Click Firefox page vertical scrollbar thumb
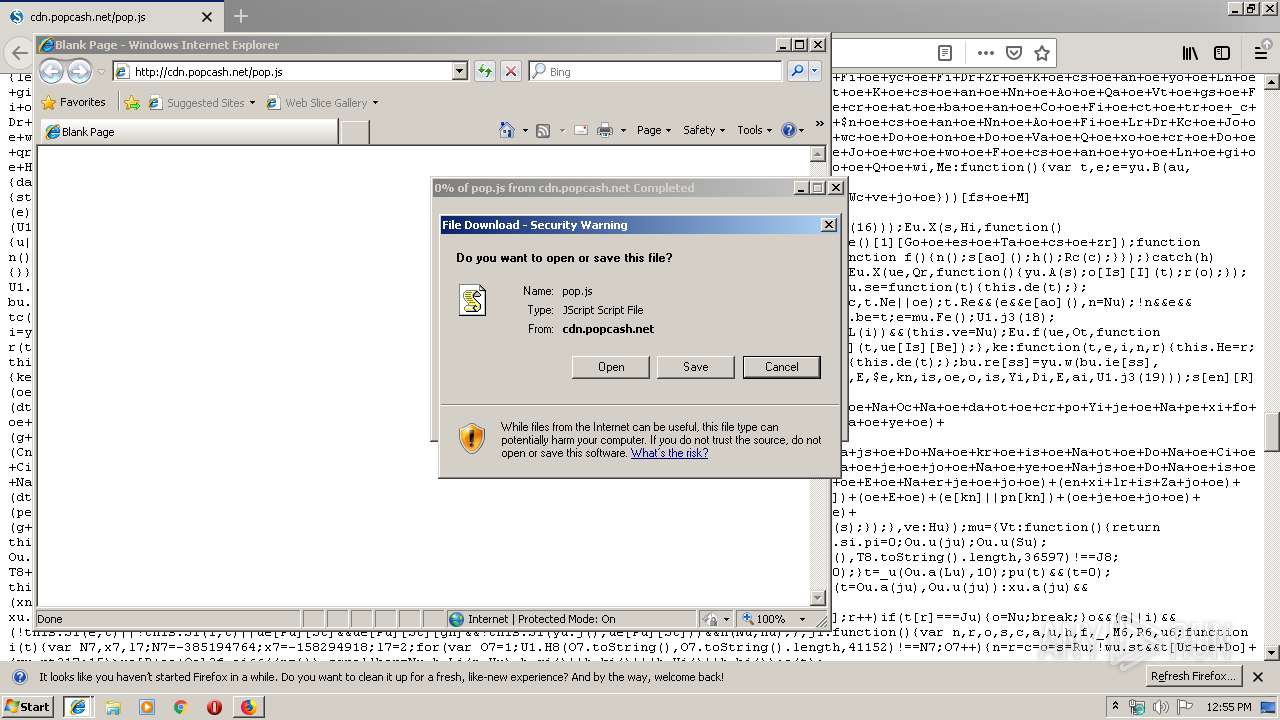Image resolution: width=1280 pixels, height=720 pixels. [1272, 431]
